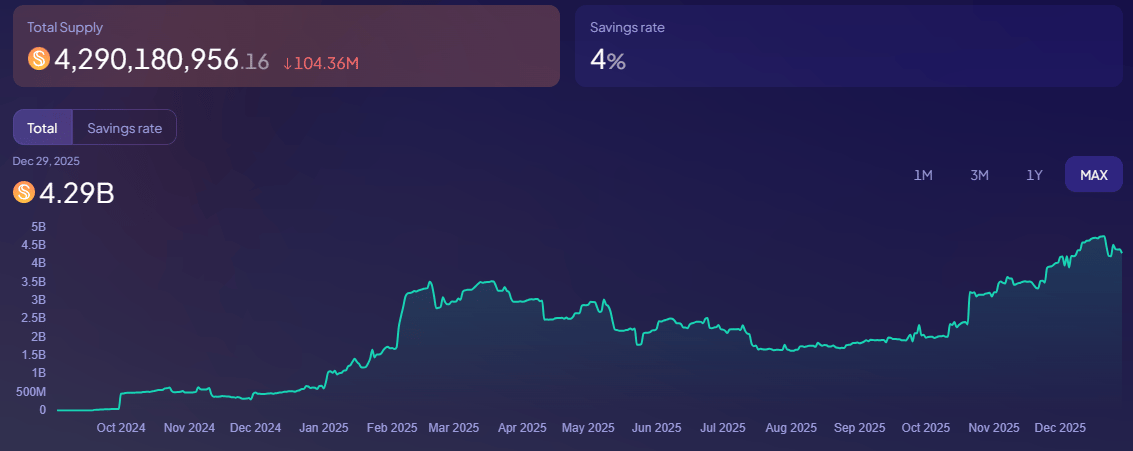1133x451 pixels.
Task: Click the 3B y-axis label
Action: (38, 299)
